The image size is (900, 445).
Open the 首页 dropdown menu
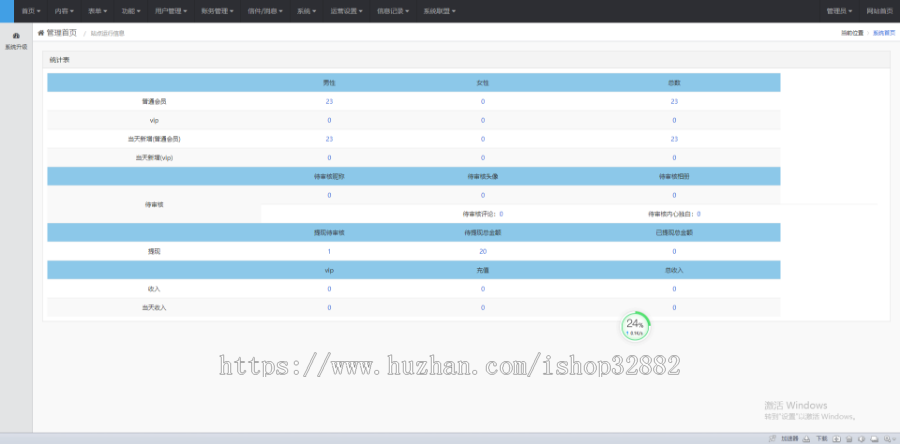coord(31,11)
